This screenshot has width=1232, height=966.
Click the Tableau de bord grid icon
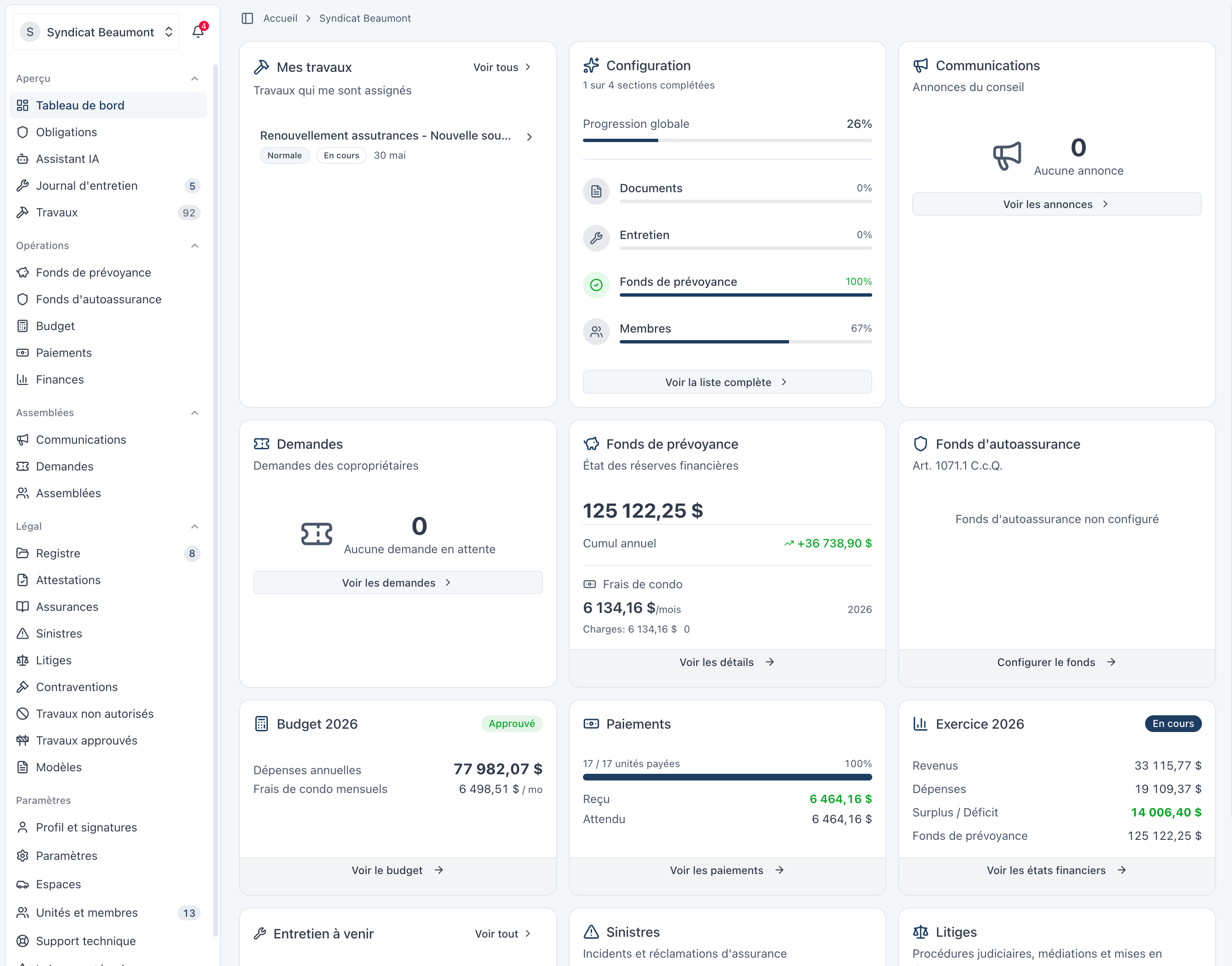pos(23,105)
